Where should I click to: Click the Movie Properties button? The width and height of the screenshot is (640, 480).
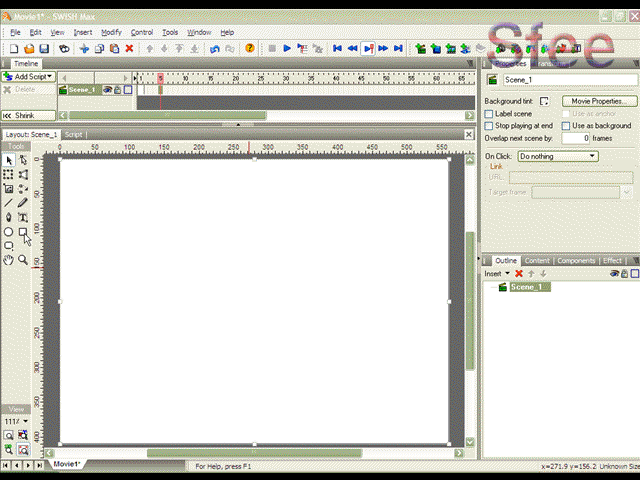coord(598,101)
